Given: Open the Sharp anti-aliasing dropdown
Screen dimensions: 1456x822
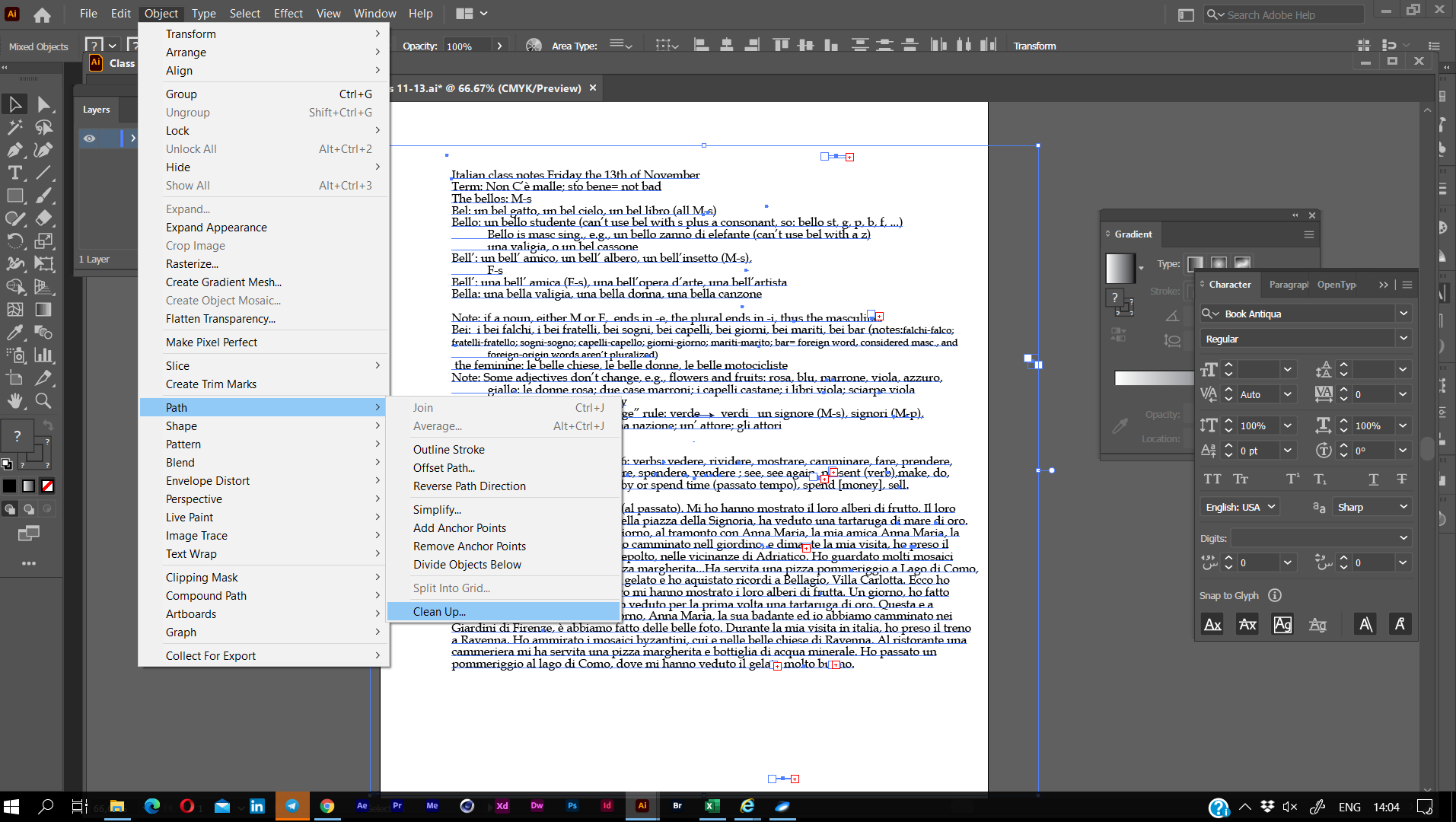Looking at the screenshot, I should [x=1403, y=506].
